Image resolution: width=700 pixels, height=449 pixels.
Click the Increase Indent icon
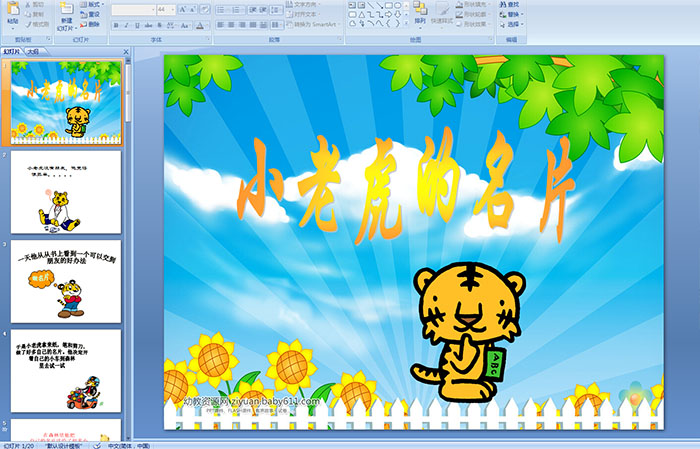[263, 10]
